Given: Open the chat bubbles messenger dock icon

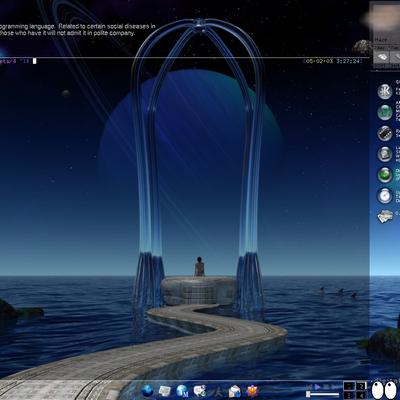Looking at the screenshot, I should coord(200,390).
